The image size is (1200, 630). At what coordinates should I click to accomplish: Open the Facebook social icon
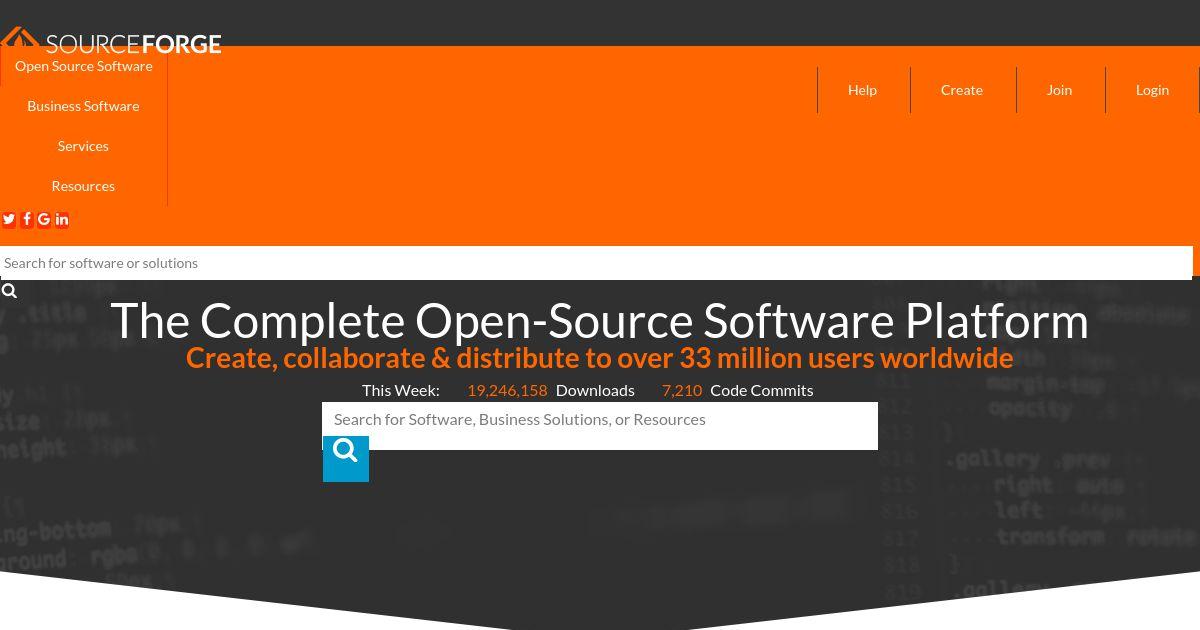(x=27, y=220)
